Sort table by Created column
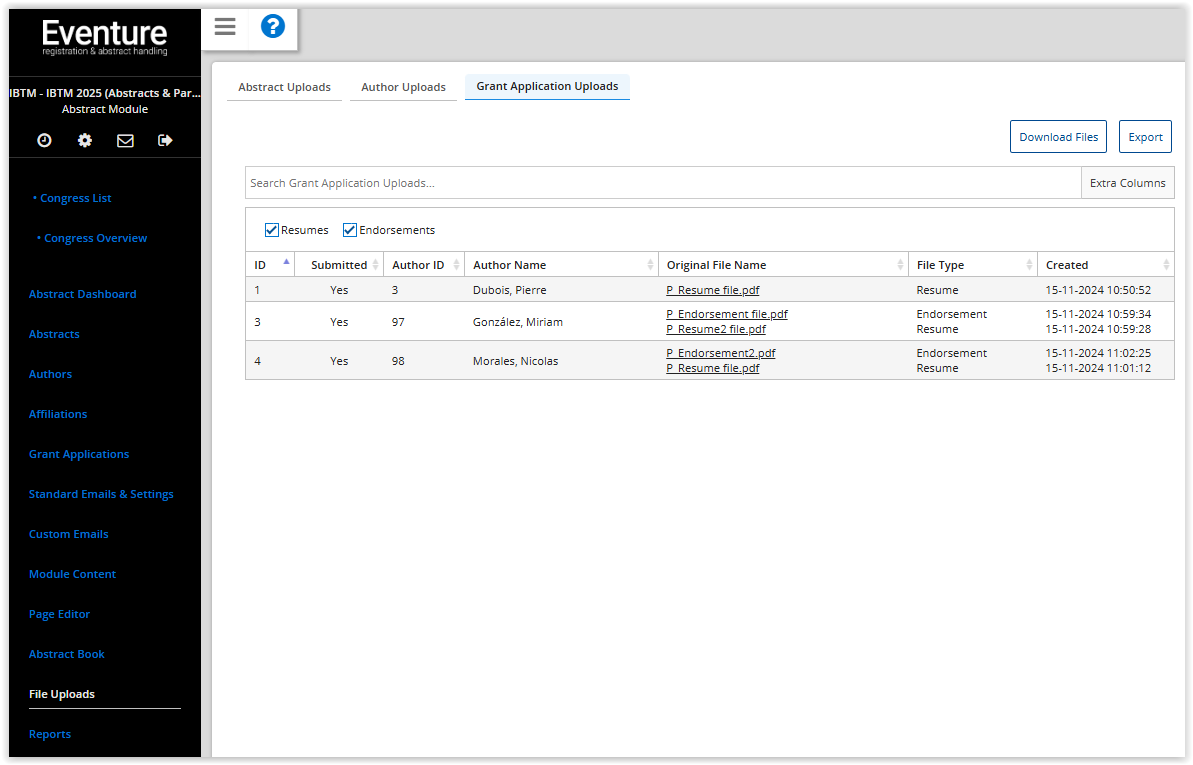1193x765 pixels. tap(1106, 265)
